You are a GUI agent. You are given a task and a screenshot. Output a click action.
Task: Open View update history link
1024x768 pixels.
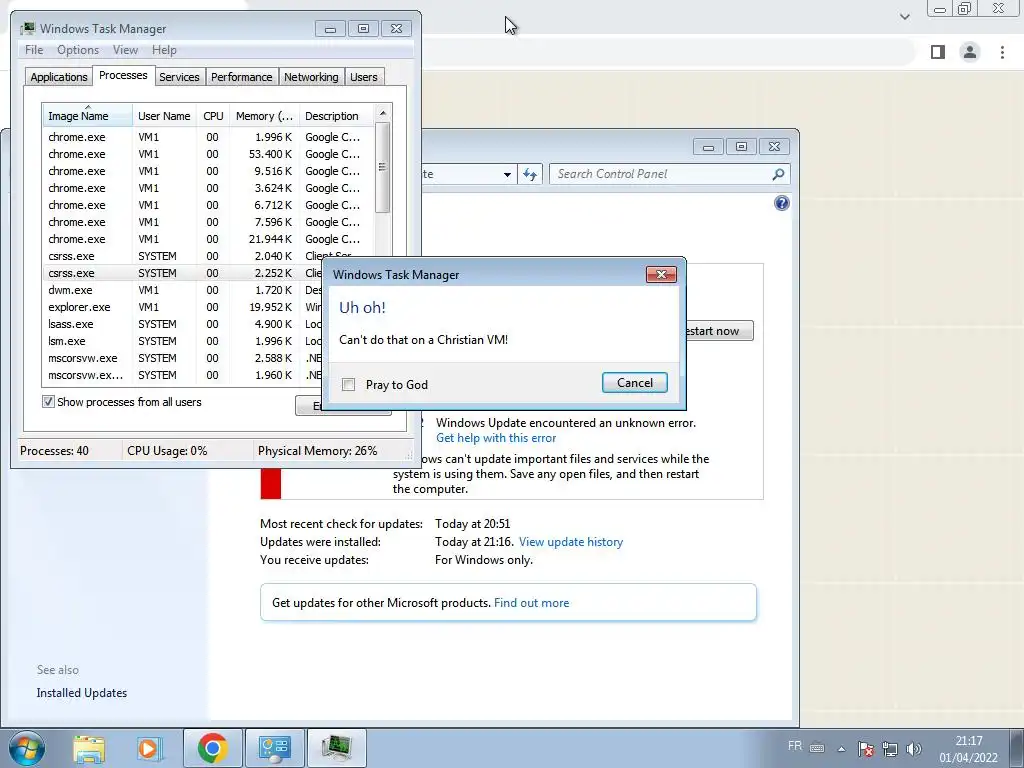(571, 542)
